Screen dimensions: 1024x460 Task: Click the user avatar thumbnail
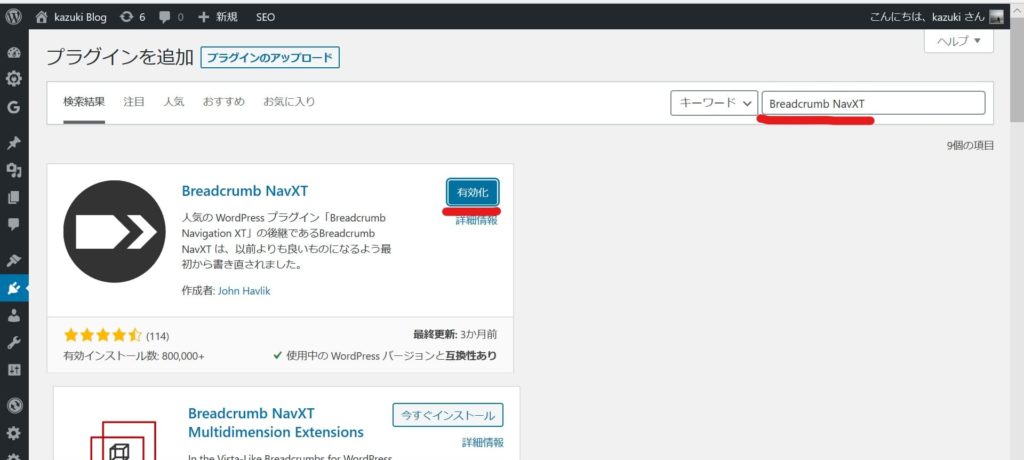(996, 17)
